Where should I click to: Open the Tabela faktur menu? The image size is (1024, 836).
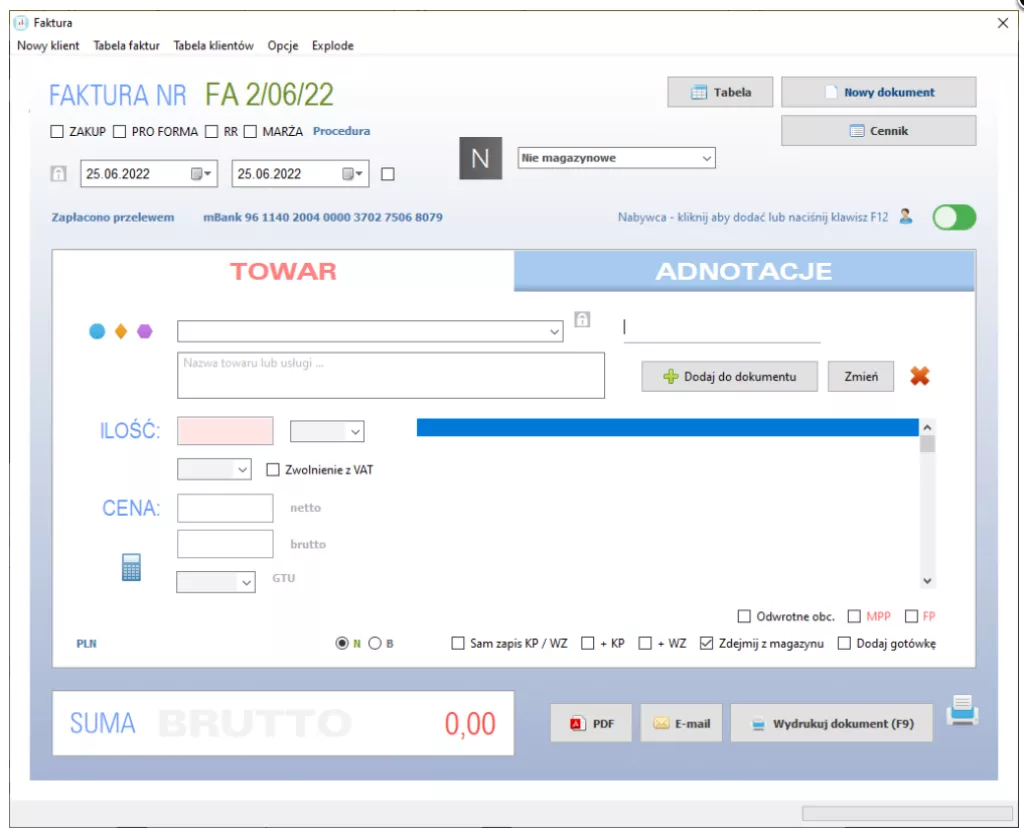127,46
